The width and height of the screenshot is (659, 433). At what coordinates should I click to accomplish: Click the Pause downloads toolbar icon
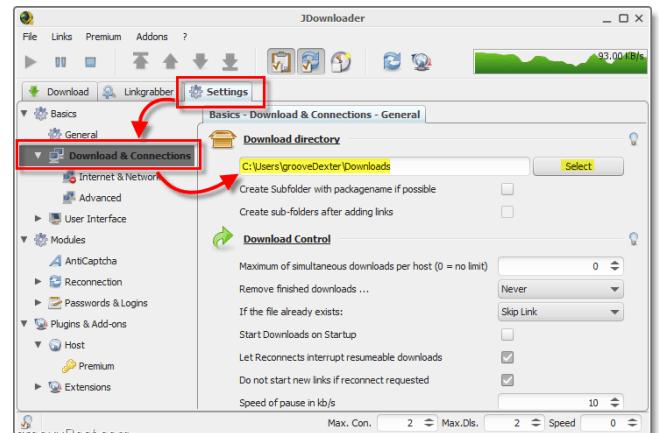(x=60, y=62)
